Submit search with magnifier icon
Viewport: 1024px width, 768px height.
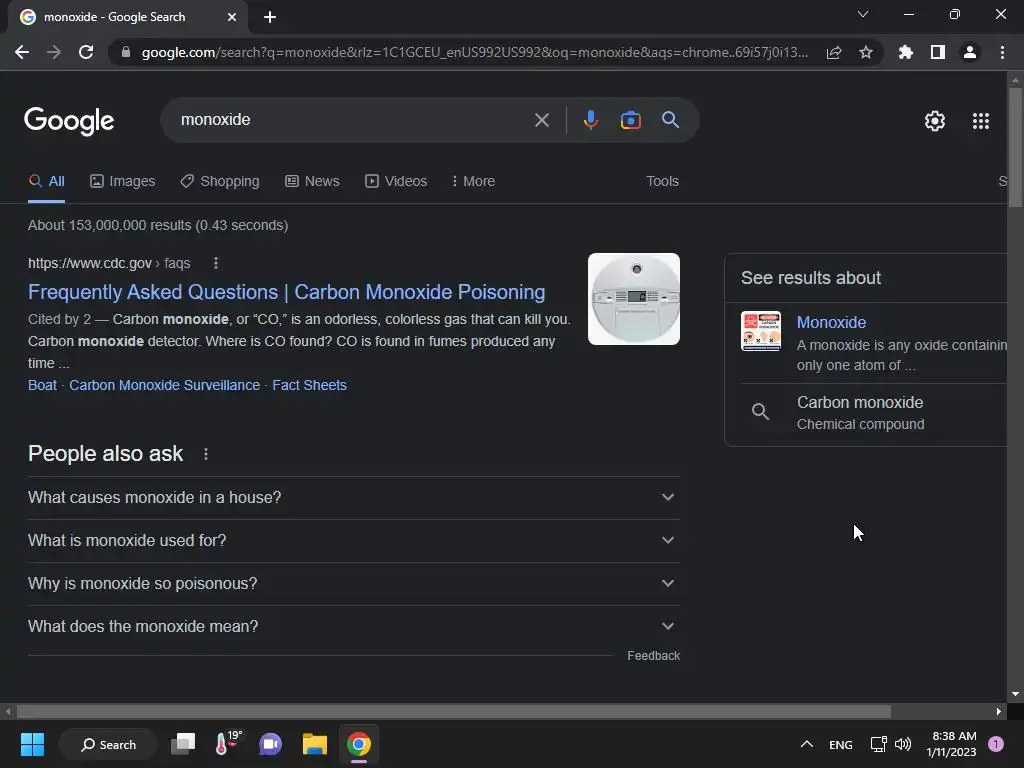[670, 120]
